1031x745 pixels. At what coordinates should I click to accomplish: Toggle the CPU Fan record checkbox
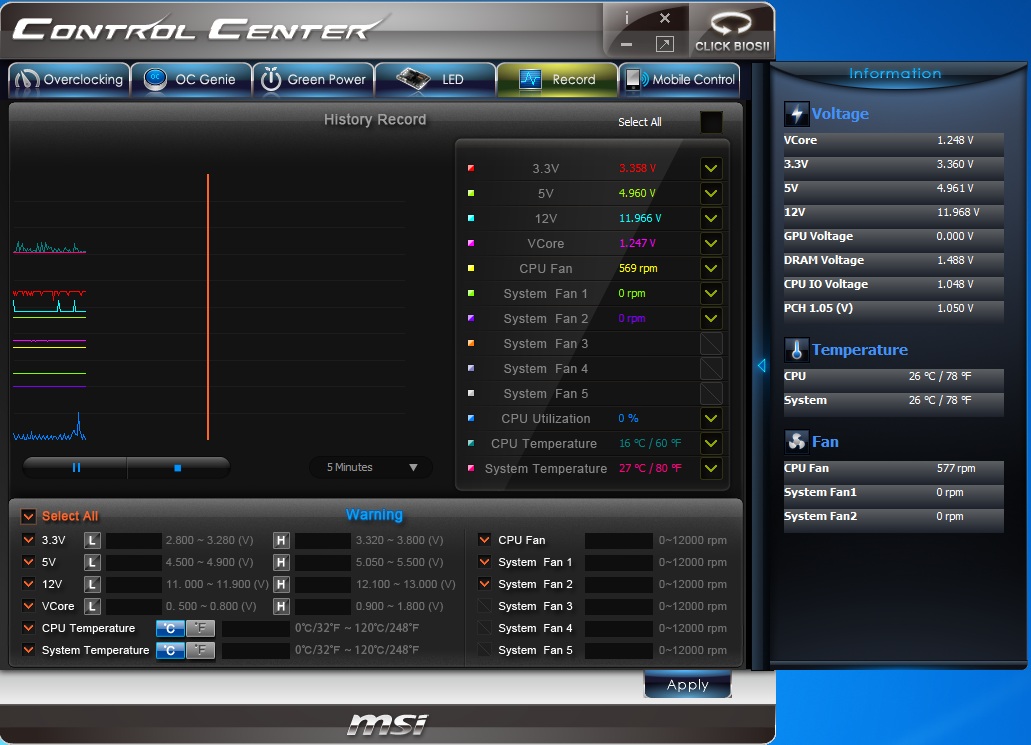click(x=711, y=268)
